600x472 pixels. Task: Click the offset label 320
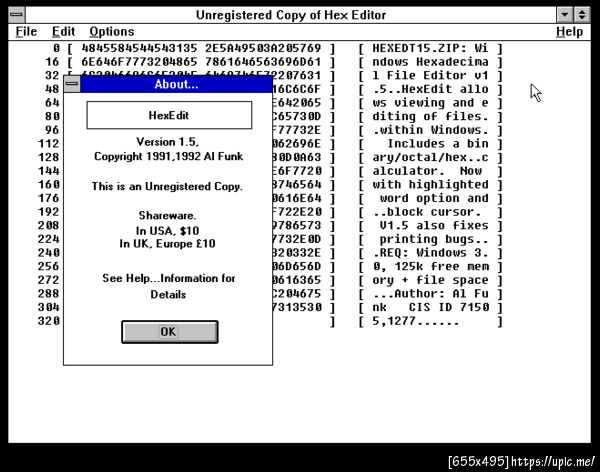(x=49, y=321)
